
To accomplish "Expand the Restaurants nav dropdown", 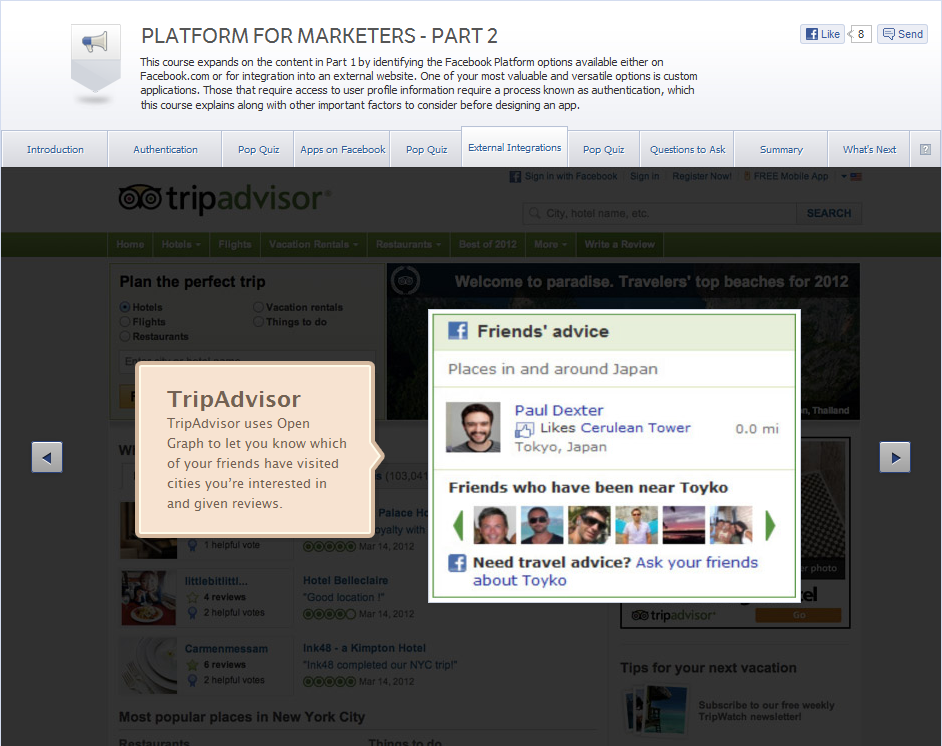I will pyautogui.click(x=409, y=244).
